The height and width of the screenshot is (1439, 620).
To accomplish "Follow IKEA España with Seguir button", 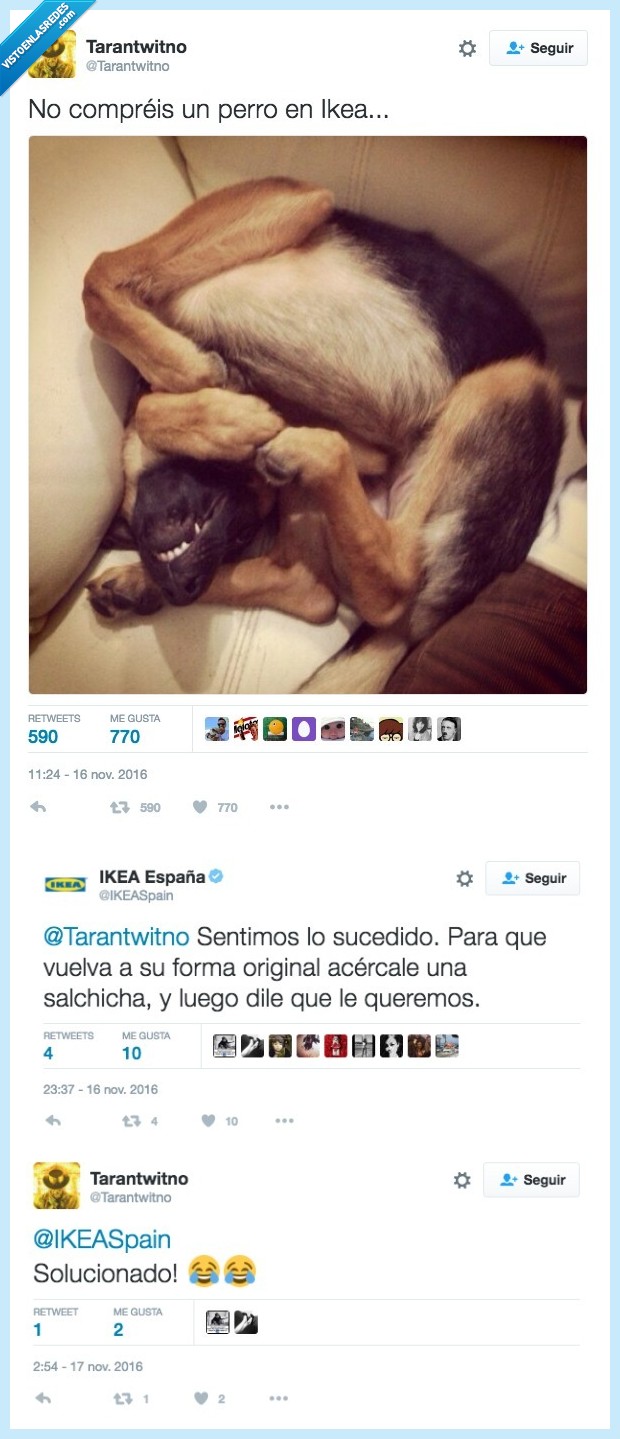I will tap(532, 878).
